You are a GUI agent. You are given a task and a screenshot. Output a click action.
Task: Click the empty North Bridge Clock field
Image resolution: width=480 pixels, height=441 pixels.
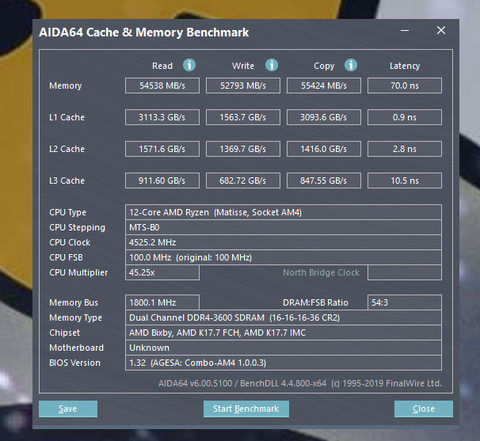coord(405,273)
